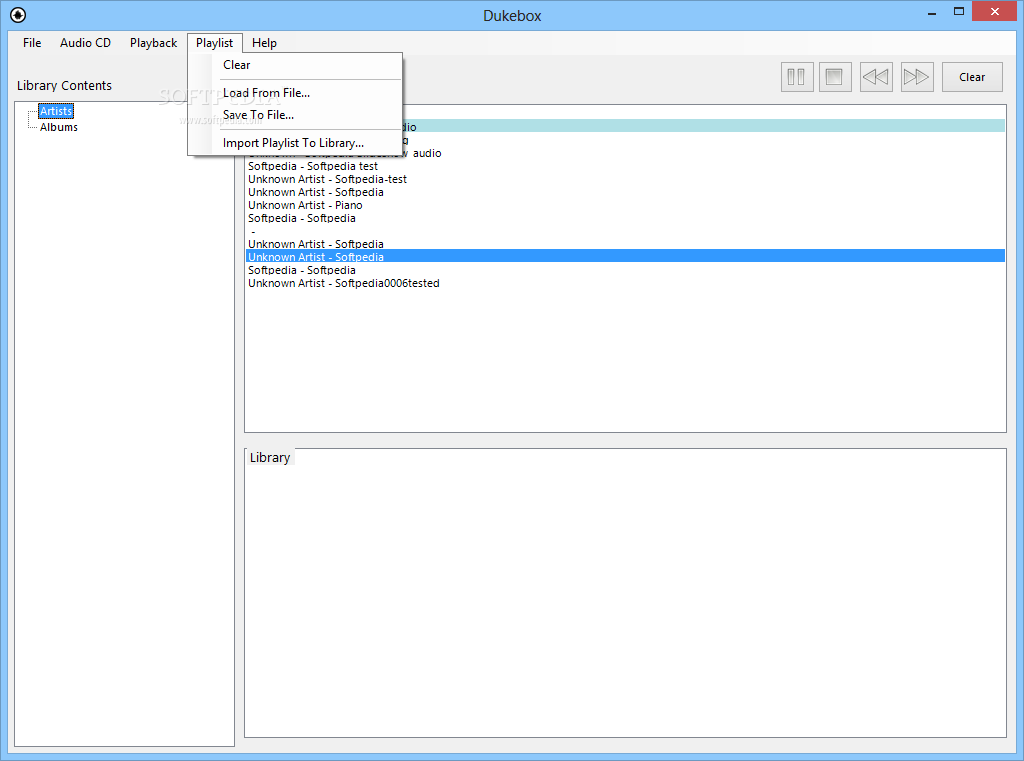The height and width of the screenshot is (761, 1024).
Task: Select the Albums tree node
Action: (x=59, y=127)
